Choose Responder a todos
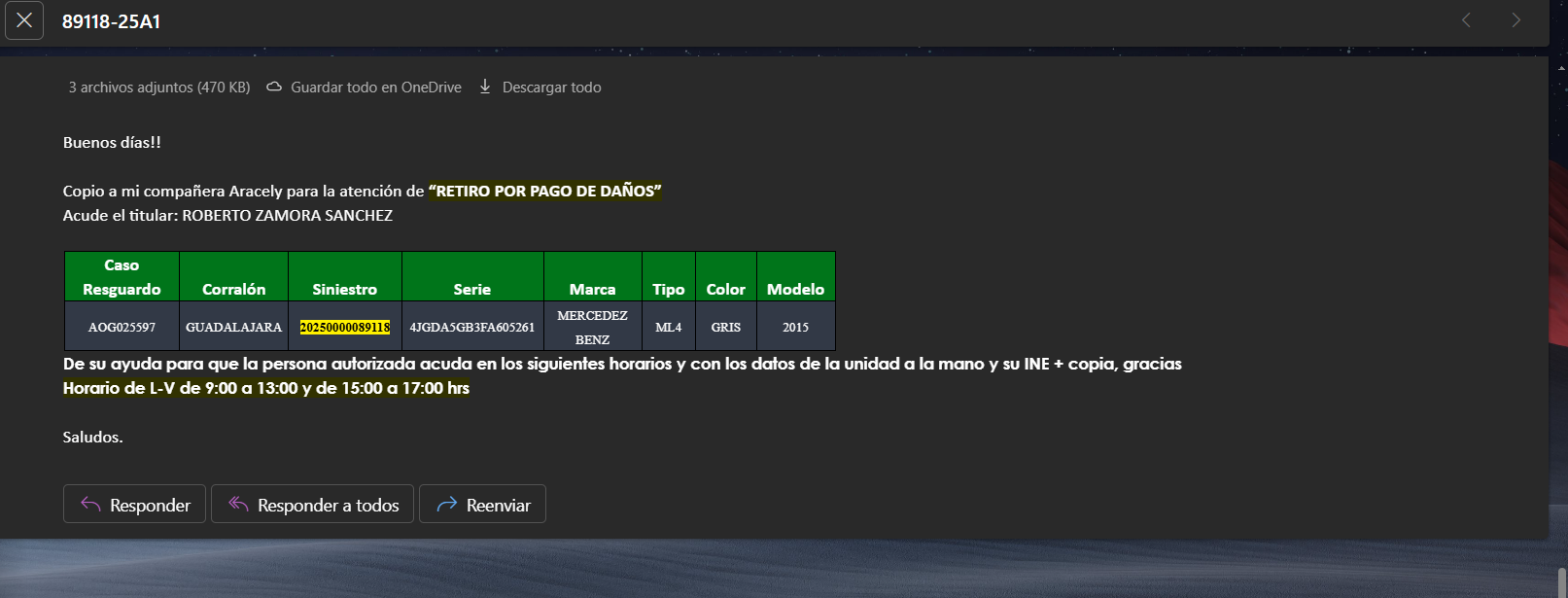This screenshot has width=1568, height=598. 312,504
